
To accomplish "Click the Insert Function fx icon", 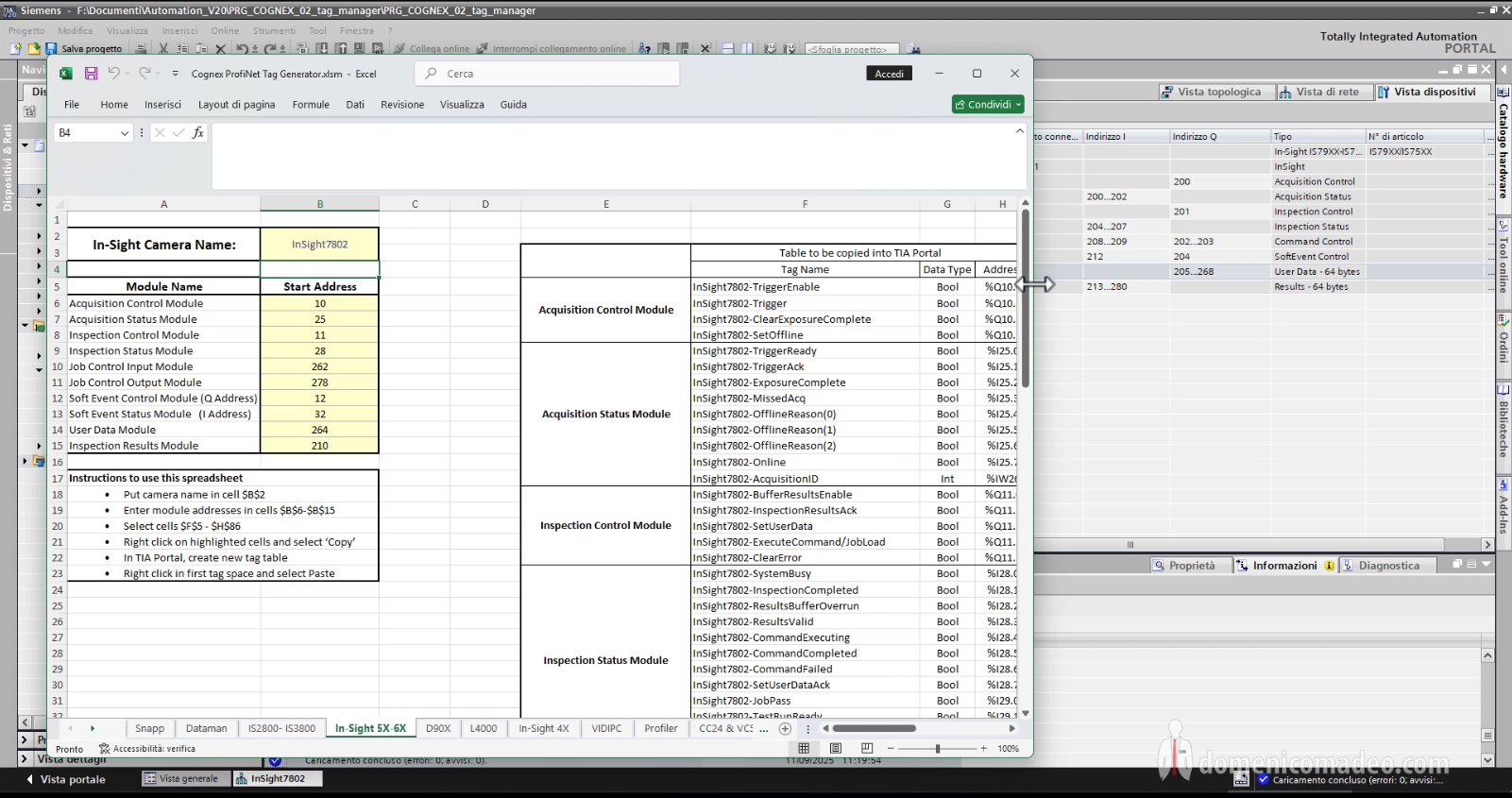I will click(x=198, y=133).
